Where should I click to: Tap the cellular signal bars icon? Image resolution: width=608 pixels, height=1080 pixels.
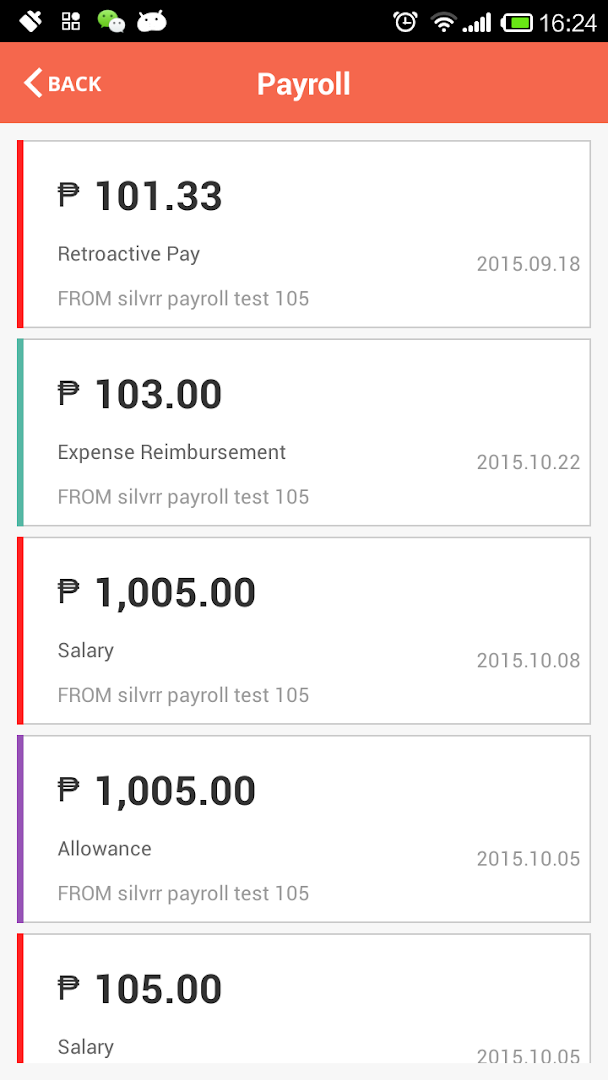point(477,21)
